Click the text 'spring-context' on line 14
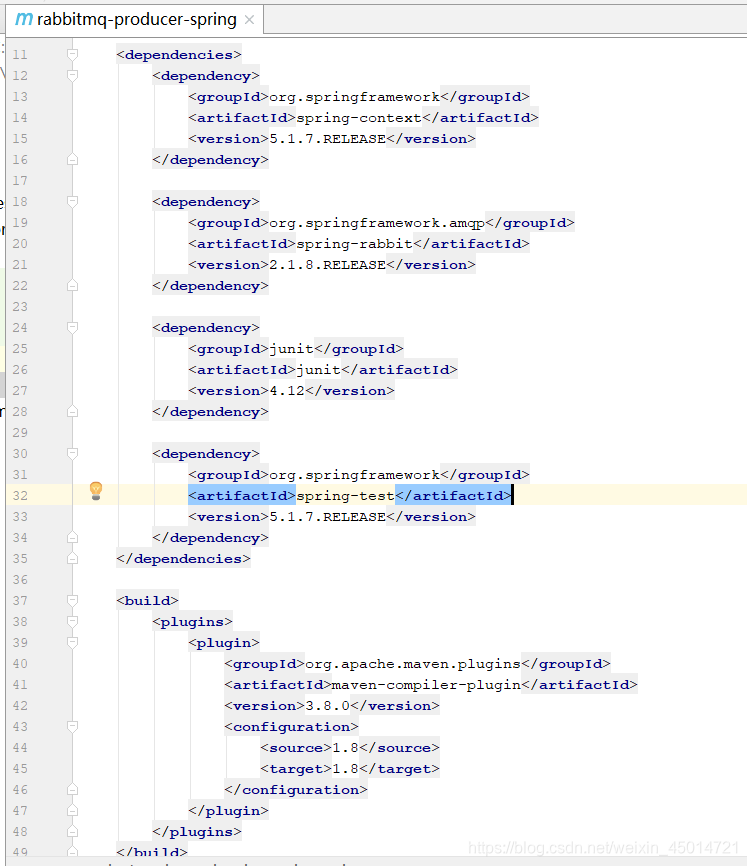 (x=359, y=118)
